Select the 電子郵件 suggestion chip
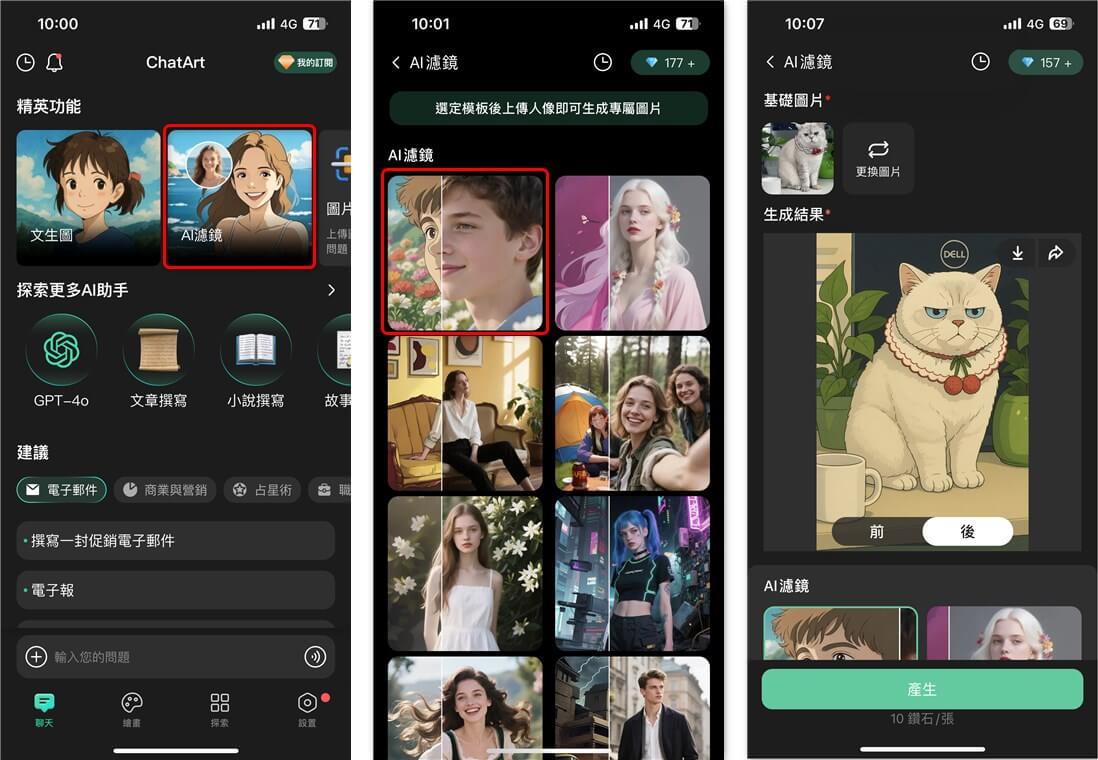 pyautogui.click(x=62, y=490)
